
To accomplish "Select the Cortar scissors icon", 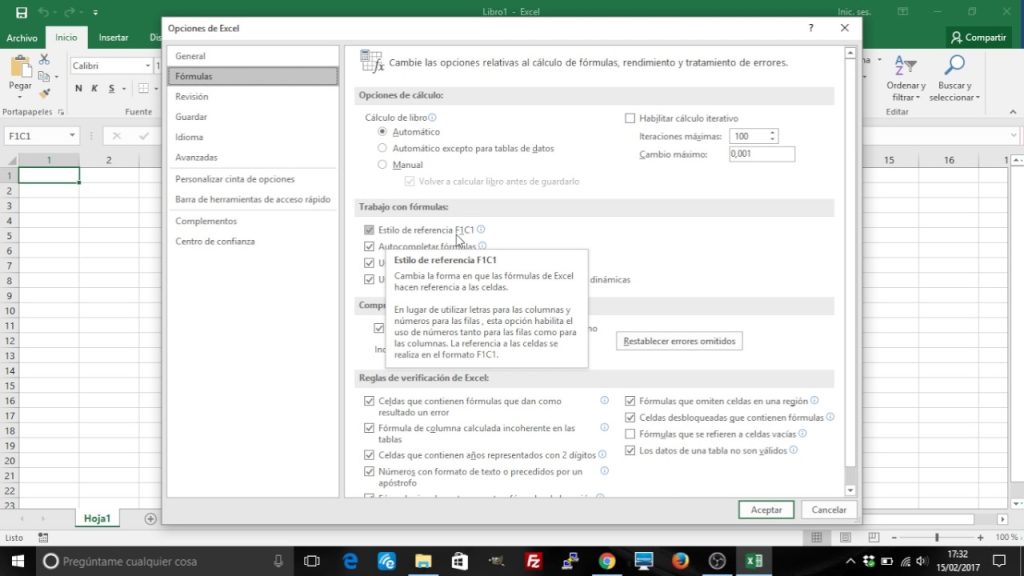I will (x=44, y=60).
